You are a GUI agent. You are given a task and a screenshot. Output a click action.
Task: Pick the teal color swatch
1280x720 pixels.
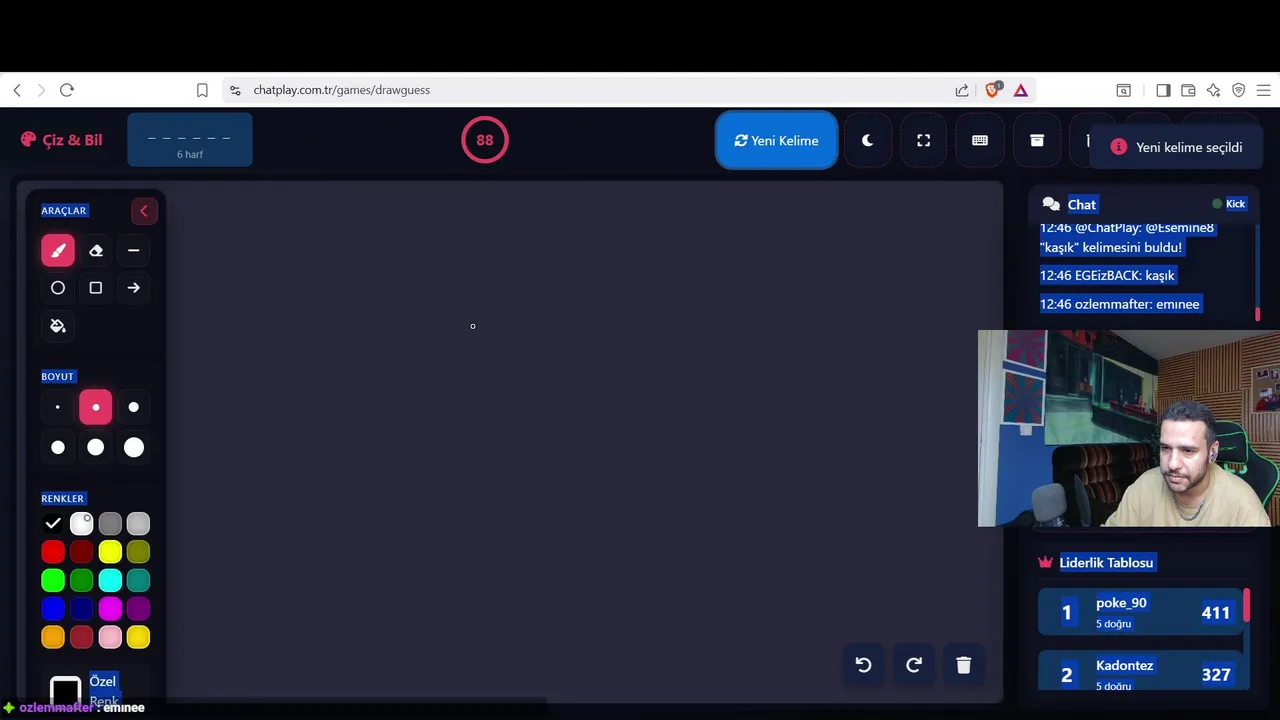139,580
